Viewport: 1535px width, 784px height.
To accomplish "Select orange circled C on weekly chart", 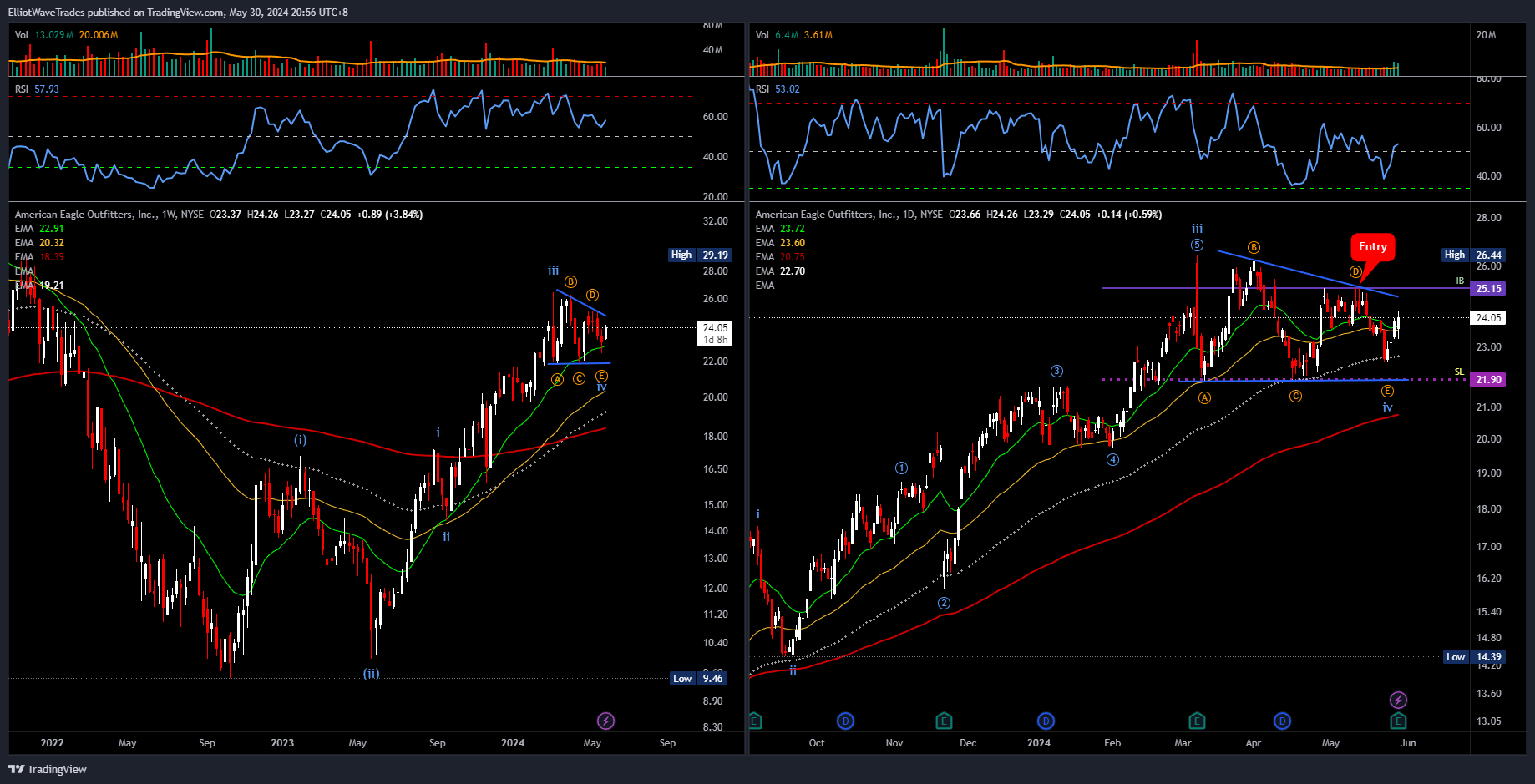I will click(x=579, y=379).
